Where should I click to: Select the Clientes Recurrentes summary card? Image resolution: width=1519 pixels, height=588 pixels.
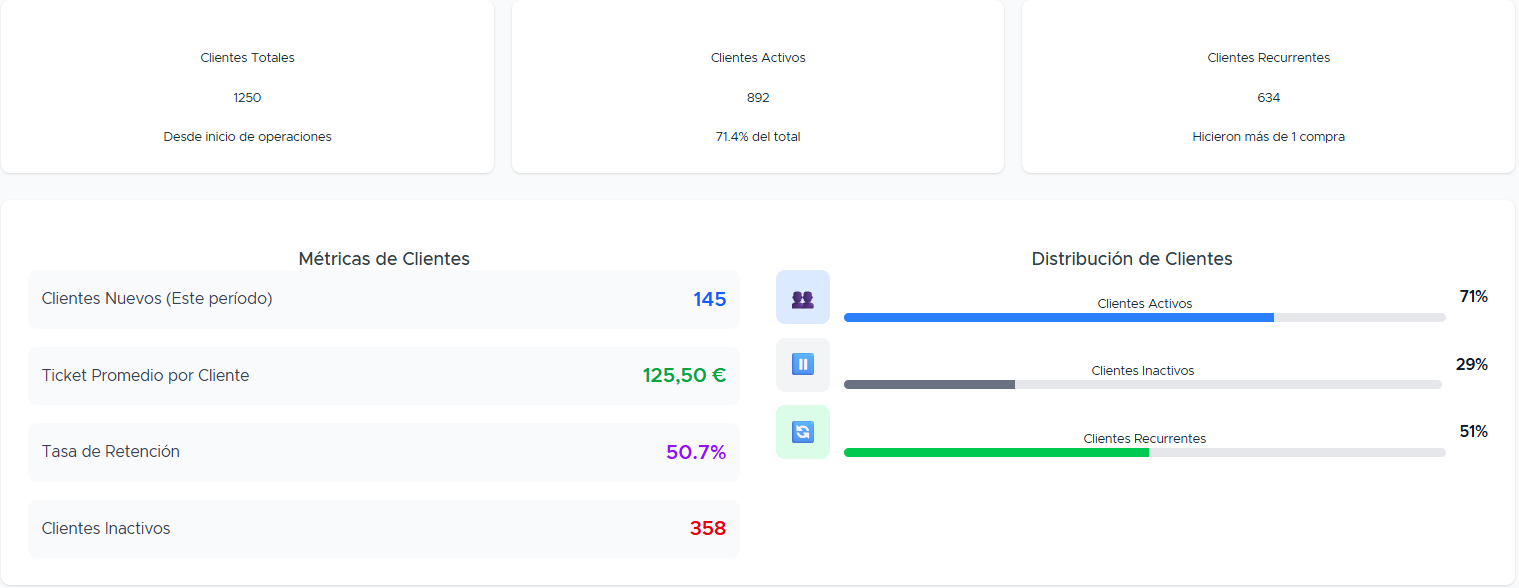(x=1268, y=87)
